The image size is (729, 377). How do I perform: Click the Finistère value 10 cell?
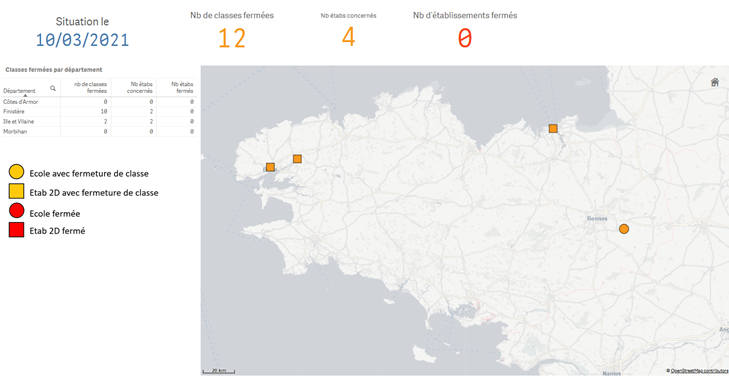coord(86,112)
